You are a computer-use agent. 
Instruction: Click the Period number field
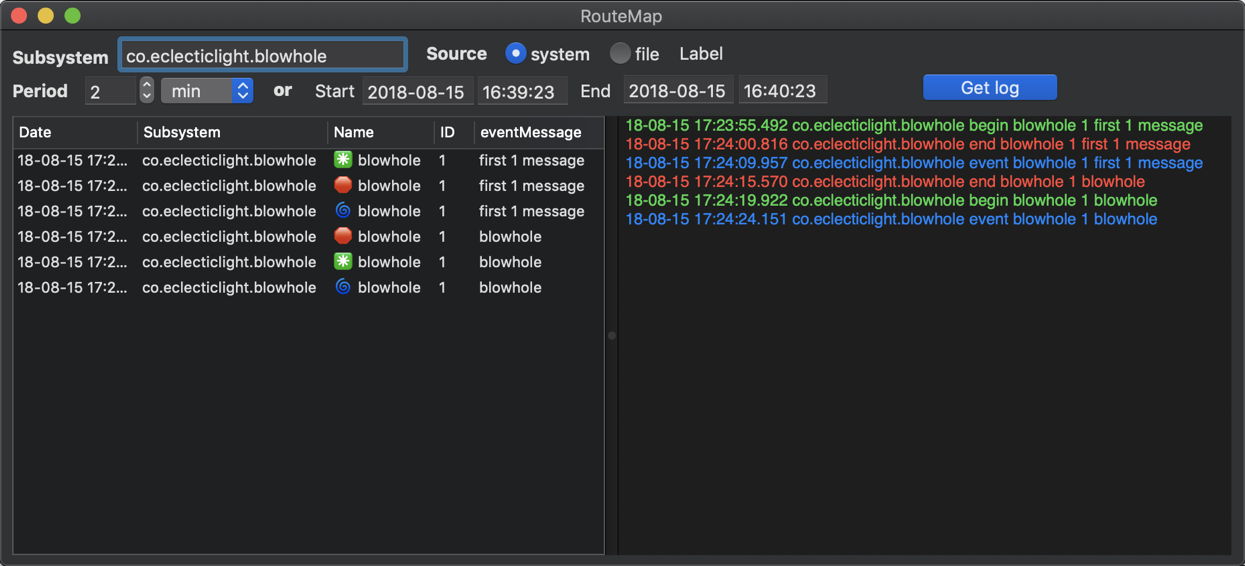pyautogui.click(x=110, y=91)
